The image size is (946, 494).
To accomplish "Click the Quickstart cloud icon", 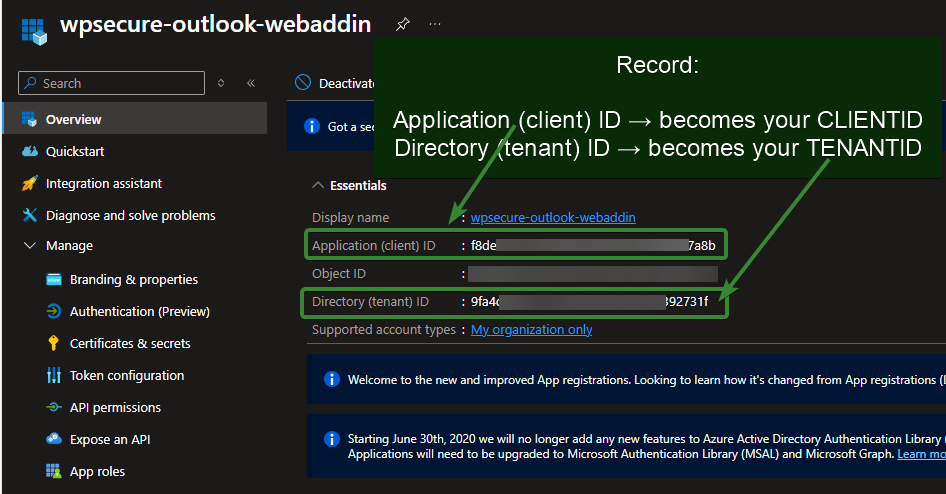I will 29,152.
